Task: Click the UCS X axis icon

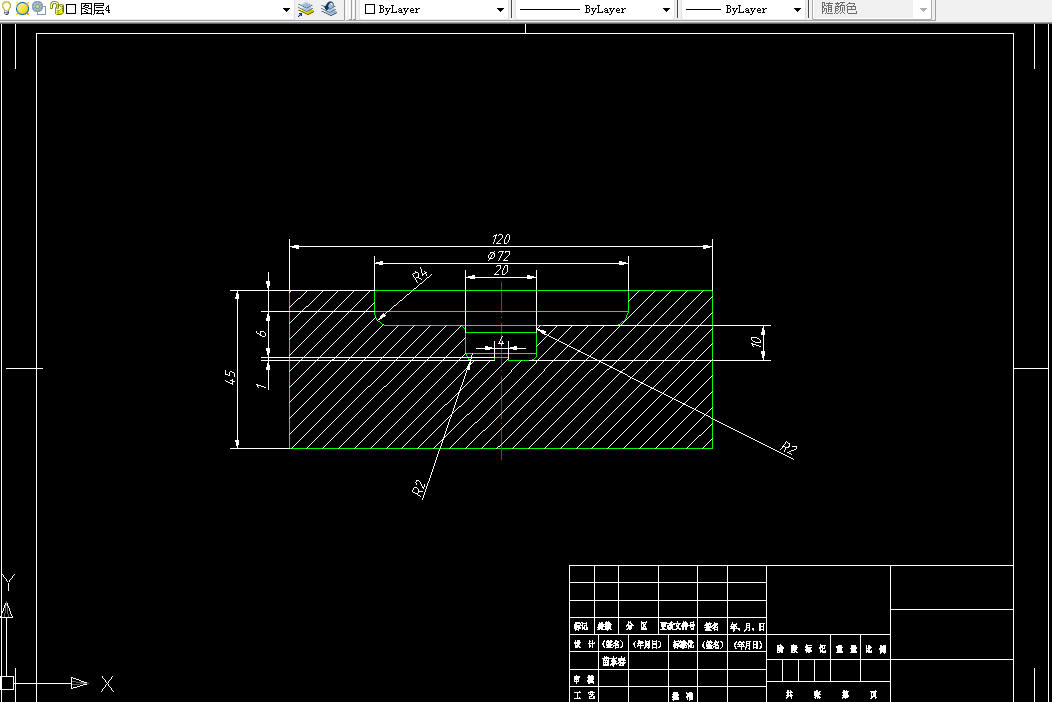Action: tap(107, 684)
